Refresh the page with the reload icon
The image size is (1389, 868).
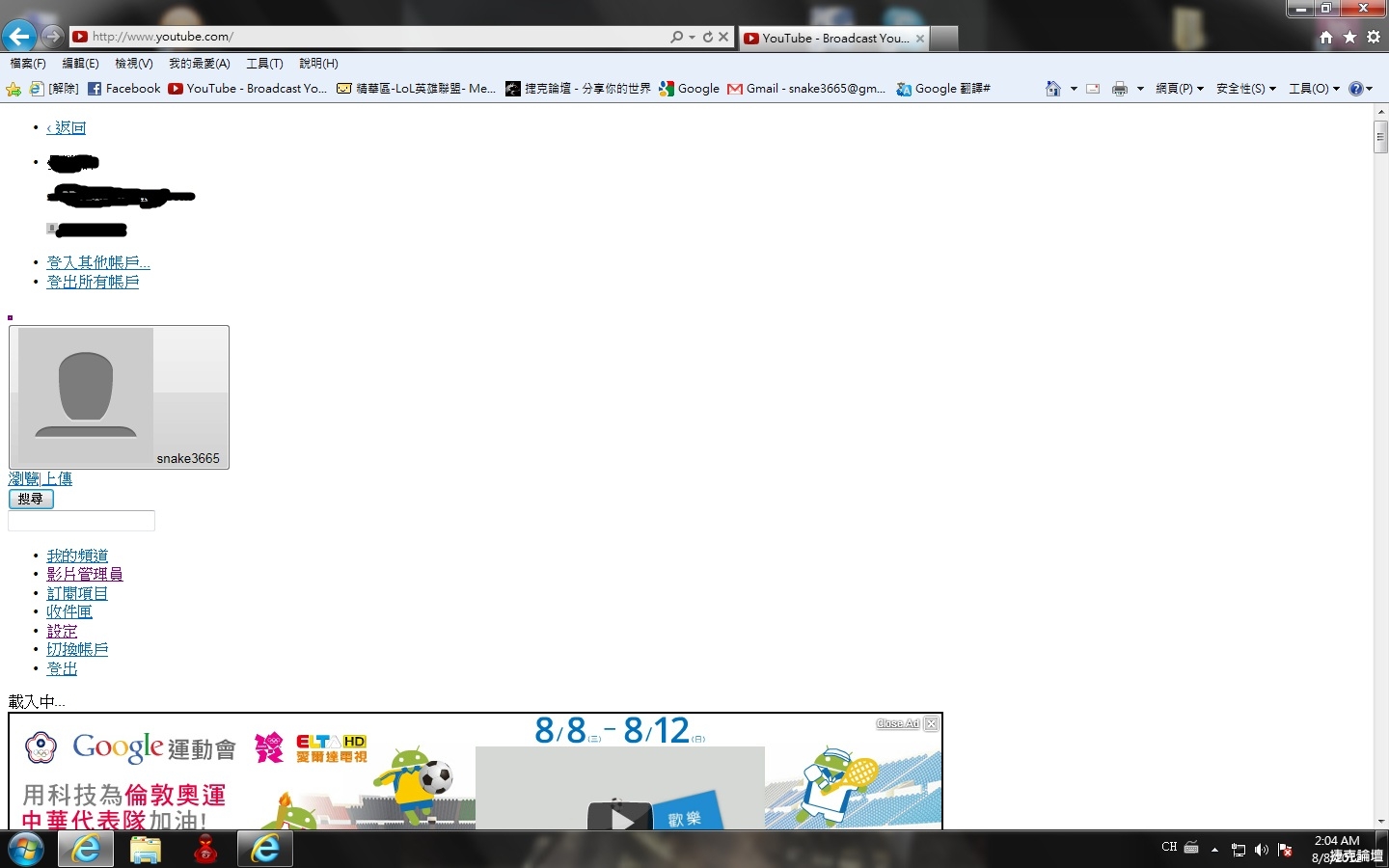[707, 37]
